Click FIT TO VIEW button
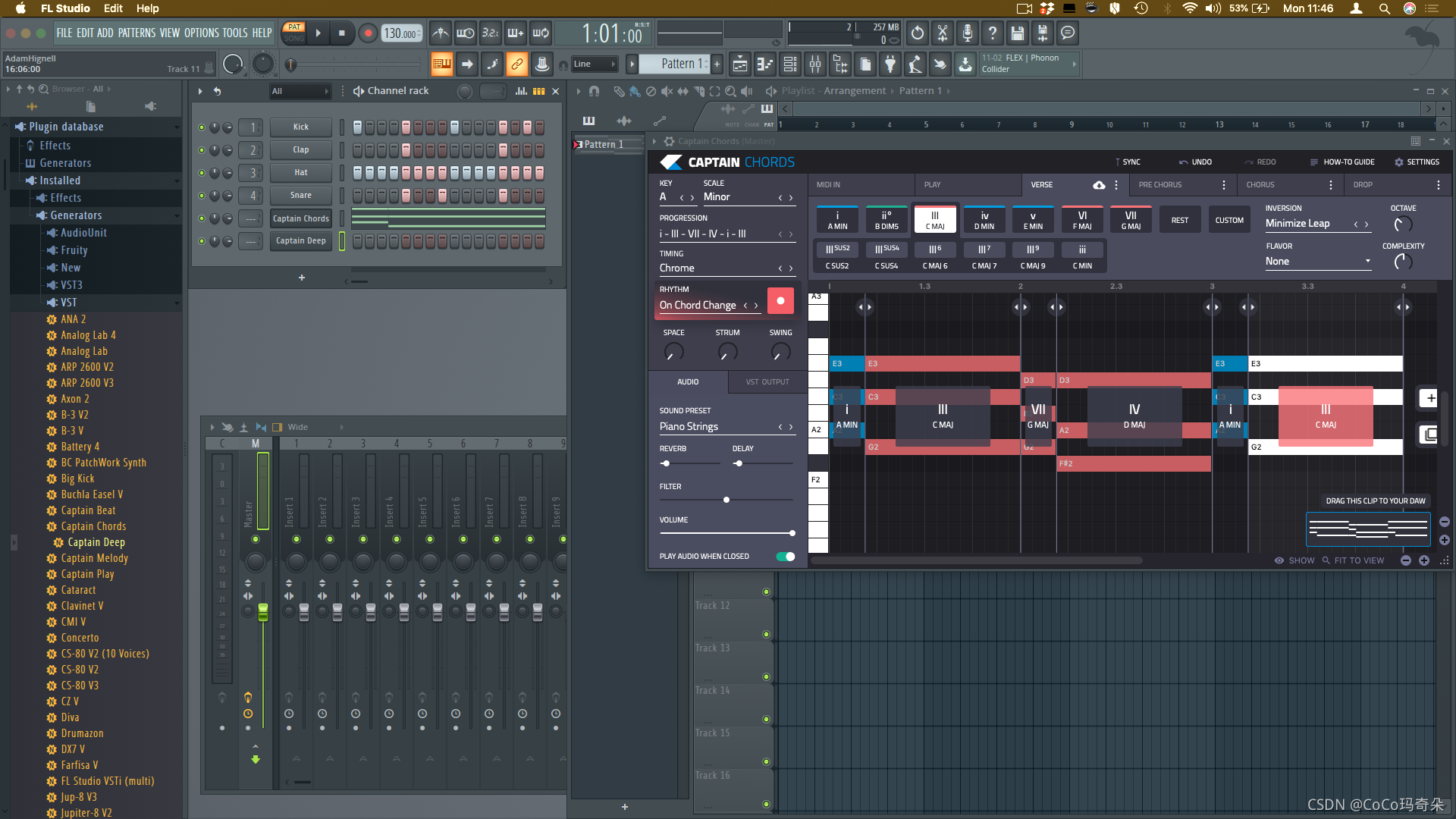The image size is (1456, 819). coord(1354,561)
